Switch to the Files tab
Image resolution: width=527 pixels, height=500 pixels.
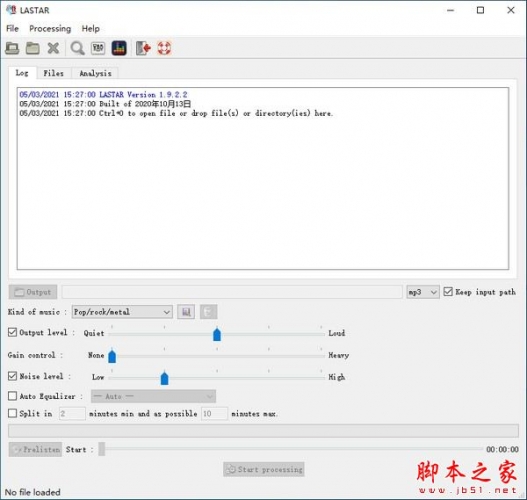coord(53,73)
